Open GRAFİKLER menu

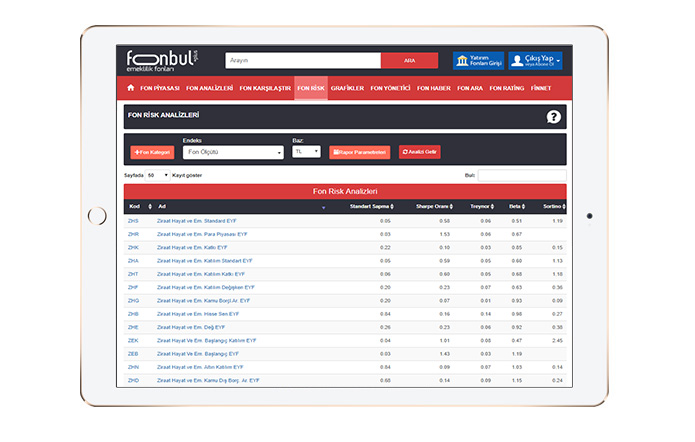coord(347,88)
